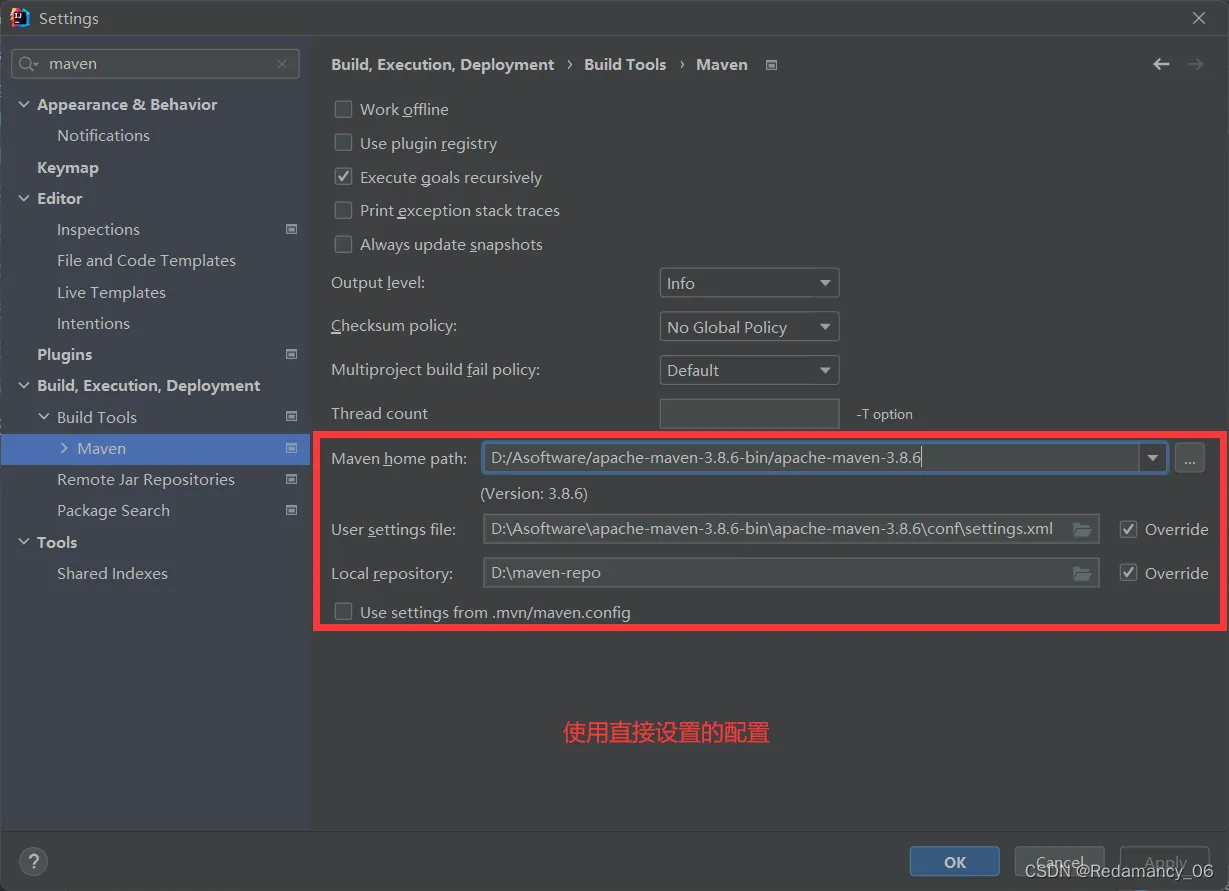1229x891 pixels.
Task: Open Maven home path dropdown arrow
Action: [x=1153, y=458]
